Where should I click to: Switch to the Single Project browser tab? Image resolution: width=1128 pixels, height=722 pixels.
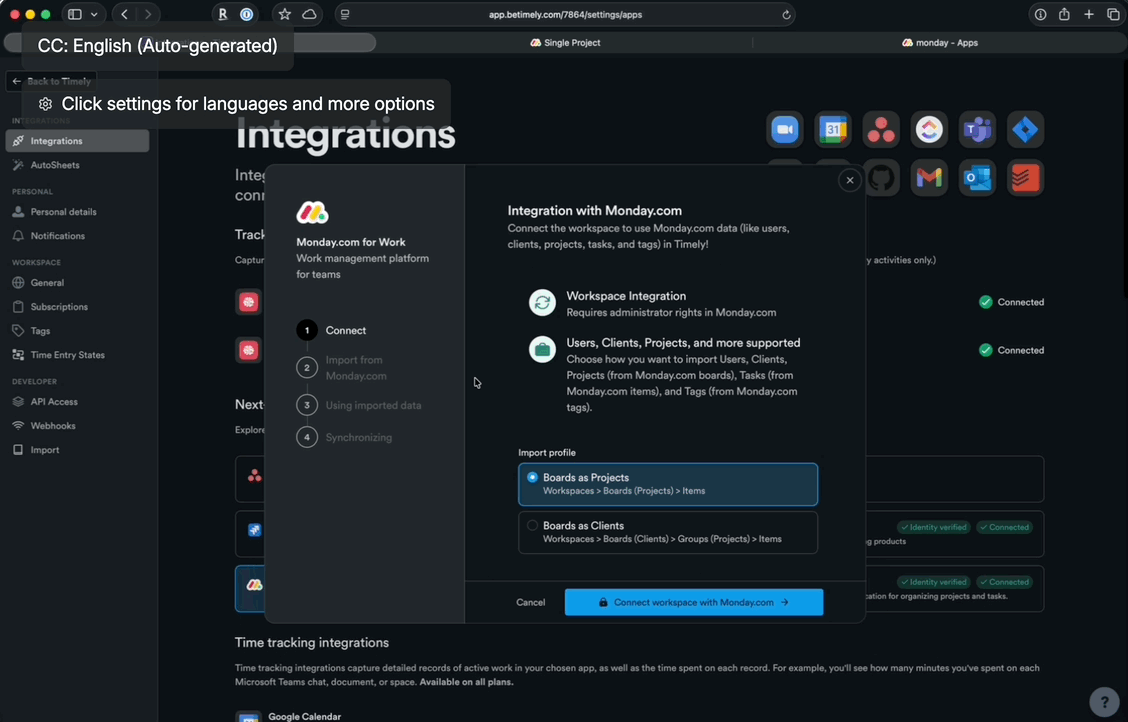[x=565, y=42]
